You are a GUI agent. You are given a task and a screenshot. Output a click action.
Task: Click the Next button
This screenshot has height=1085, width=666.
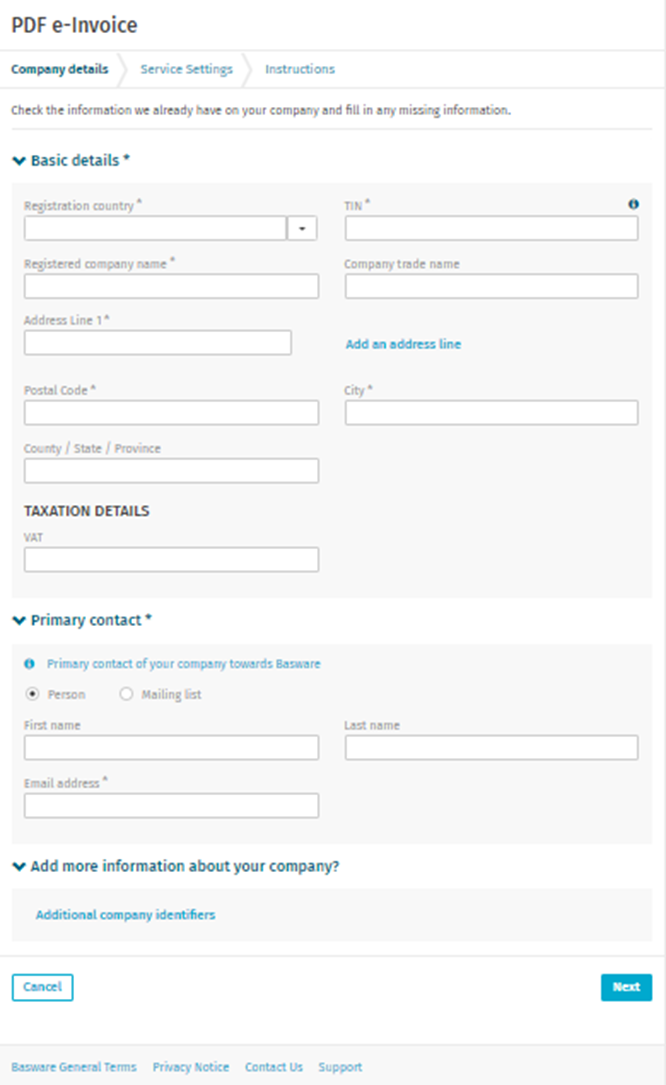pyautogui.click(x=626, y=987)
